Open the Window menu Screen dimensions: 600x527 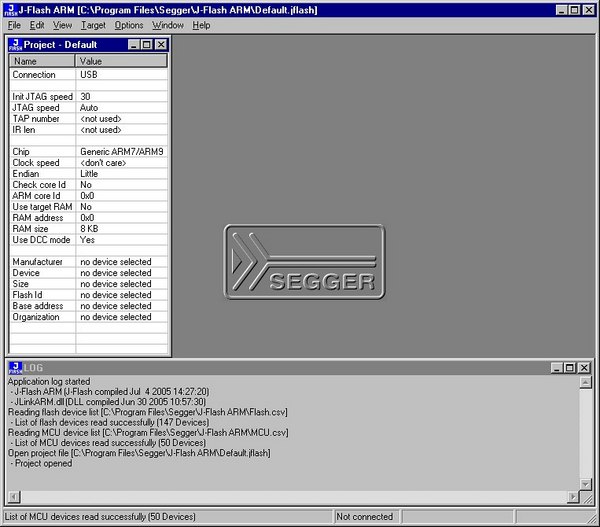[x=168, y=25]
